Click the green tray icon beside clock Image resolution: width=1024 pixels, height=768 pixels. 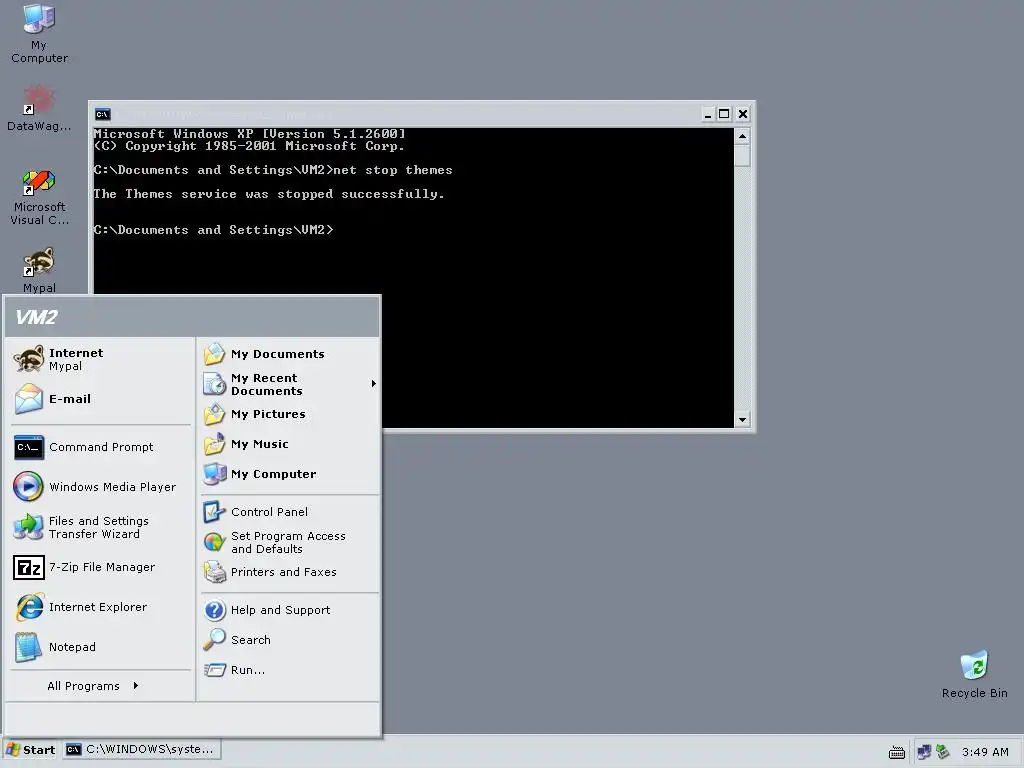[x=942, y=752]
